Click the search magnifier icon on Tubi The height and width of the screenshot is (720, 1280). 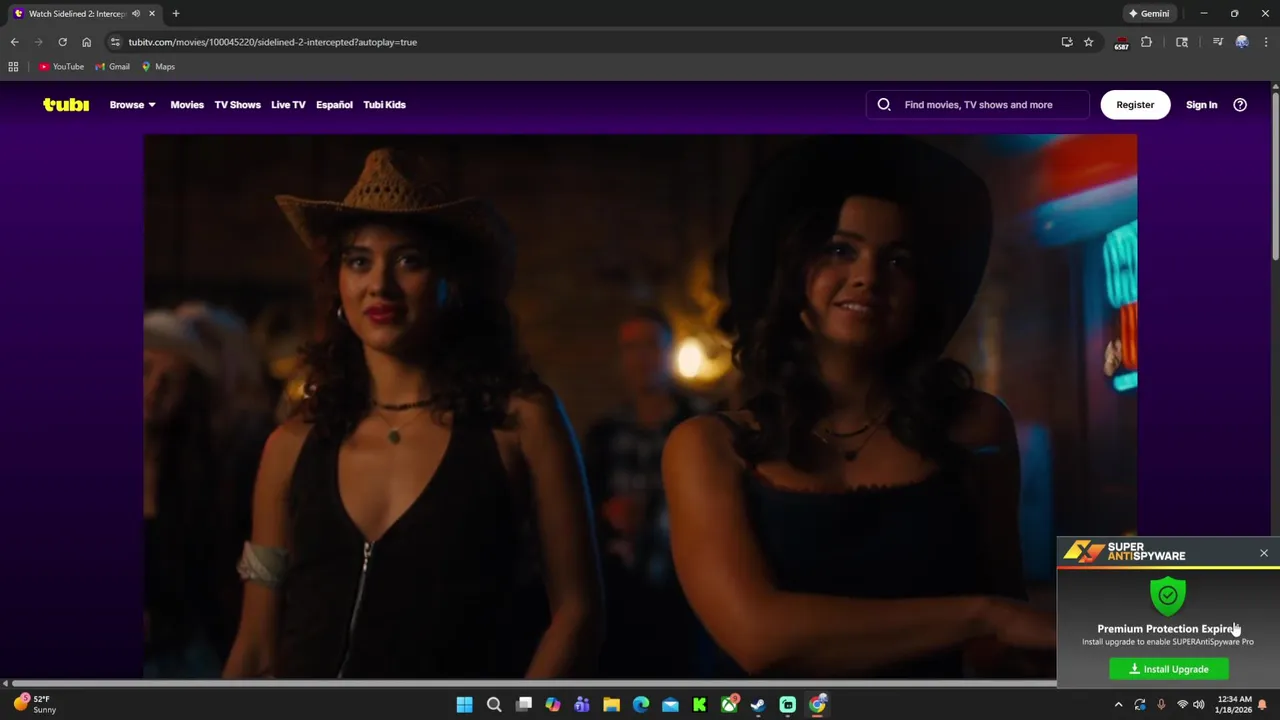tap(884, 105)
